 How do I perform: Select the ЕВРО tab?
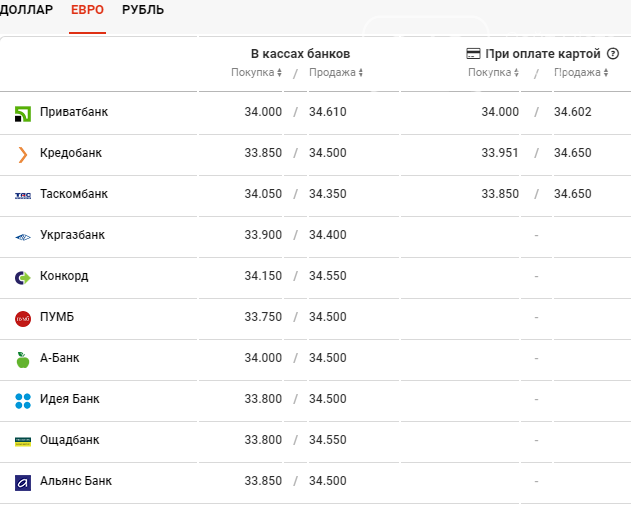coord(87,10)
